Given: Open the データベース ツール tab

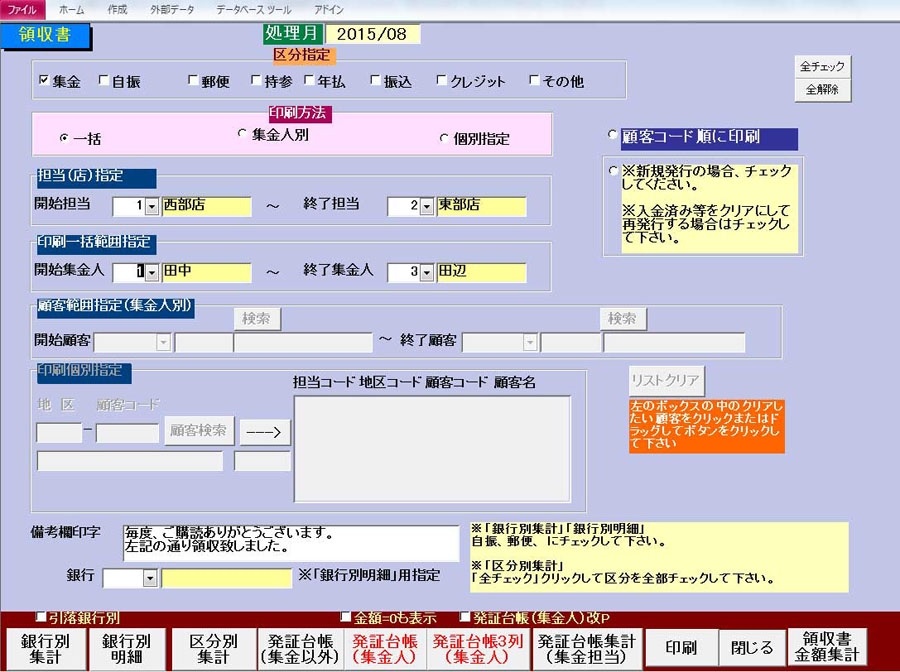Looking at the screenshot, I should pyautogui.click(x=254, y=8).
